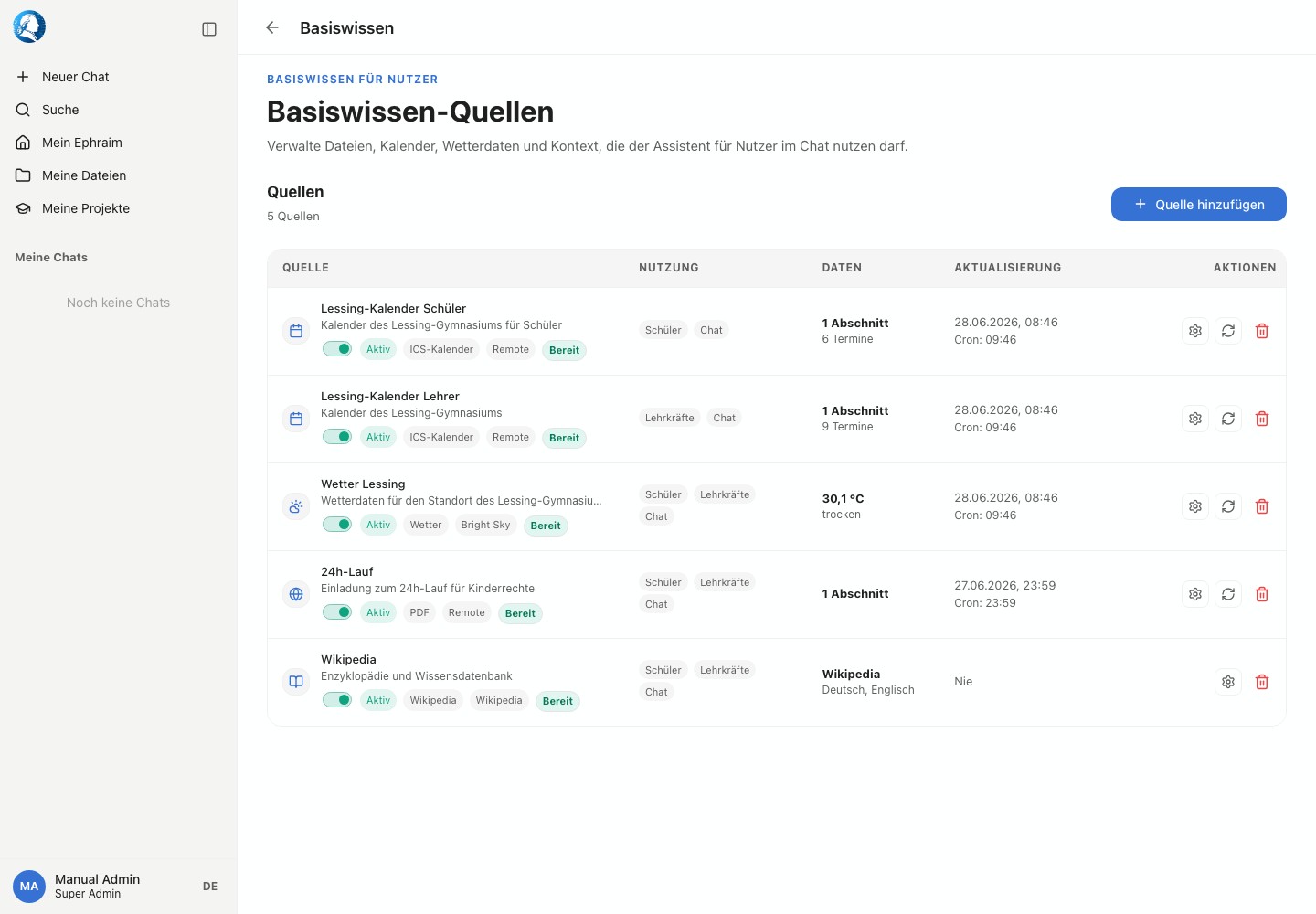Toggle Lessing-Kalender Lehrer active switch

pos(337,437)
